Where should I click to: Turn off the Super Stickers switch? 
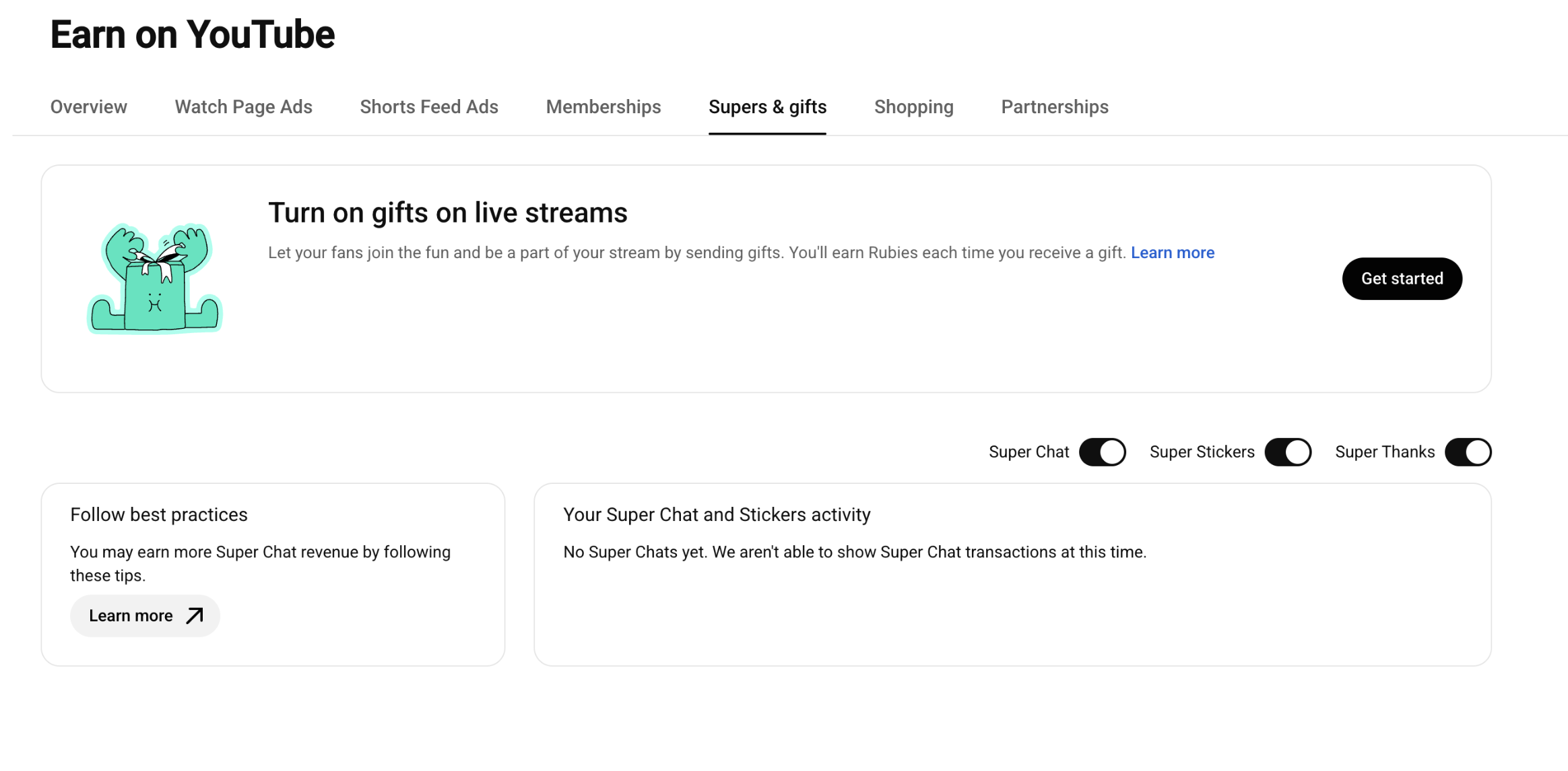pyautogui.click(x=1288, y=452)
